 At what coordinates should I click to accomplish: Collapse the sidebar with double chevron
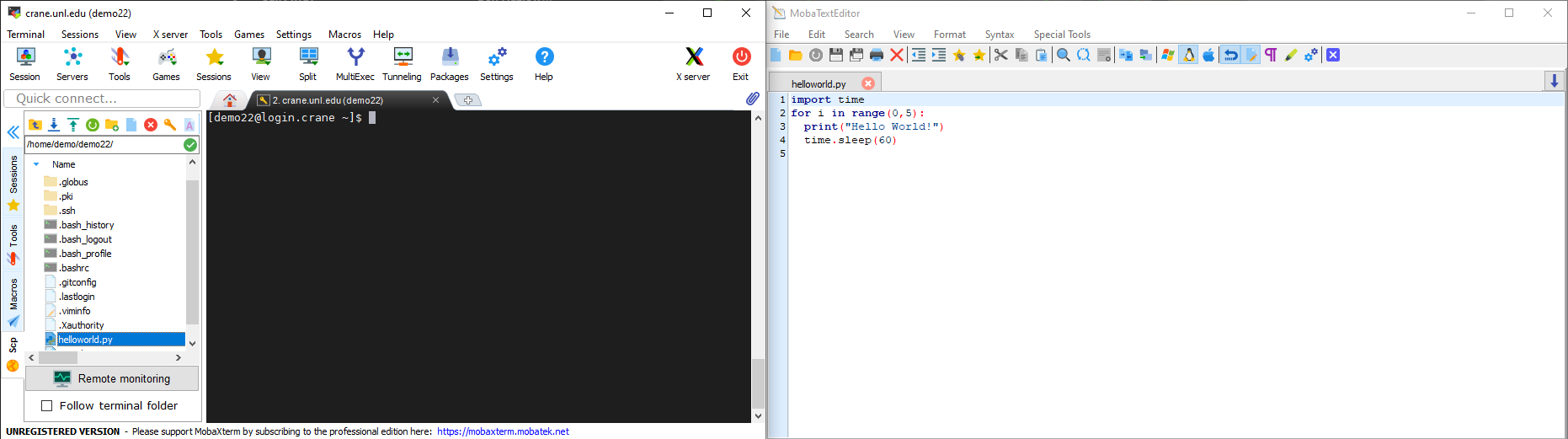pos(13,132)
